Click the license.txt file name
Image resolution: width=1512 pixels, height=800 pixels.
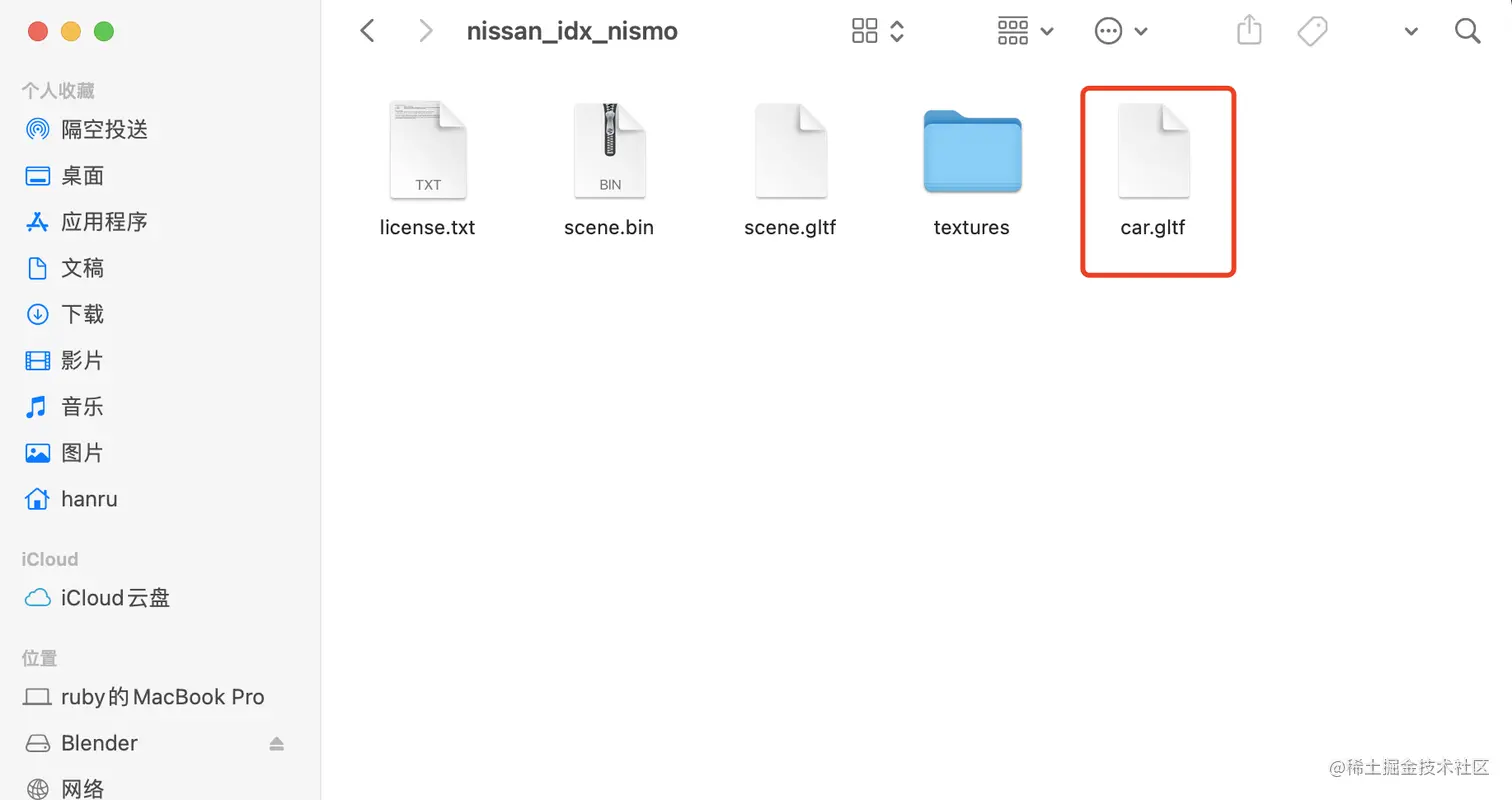point(428,227)
